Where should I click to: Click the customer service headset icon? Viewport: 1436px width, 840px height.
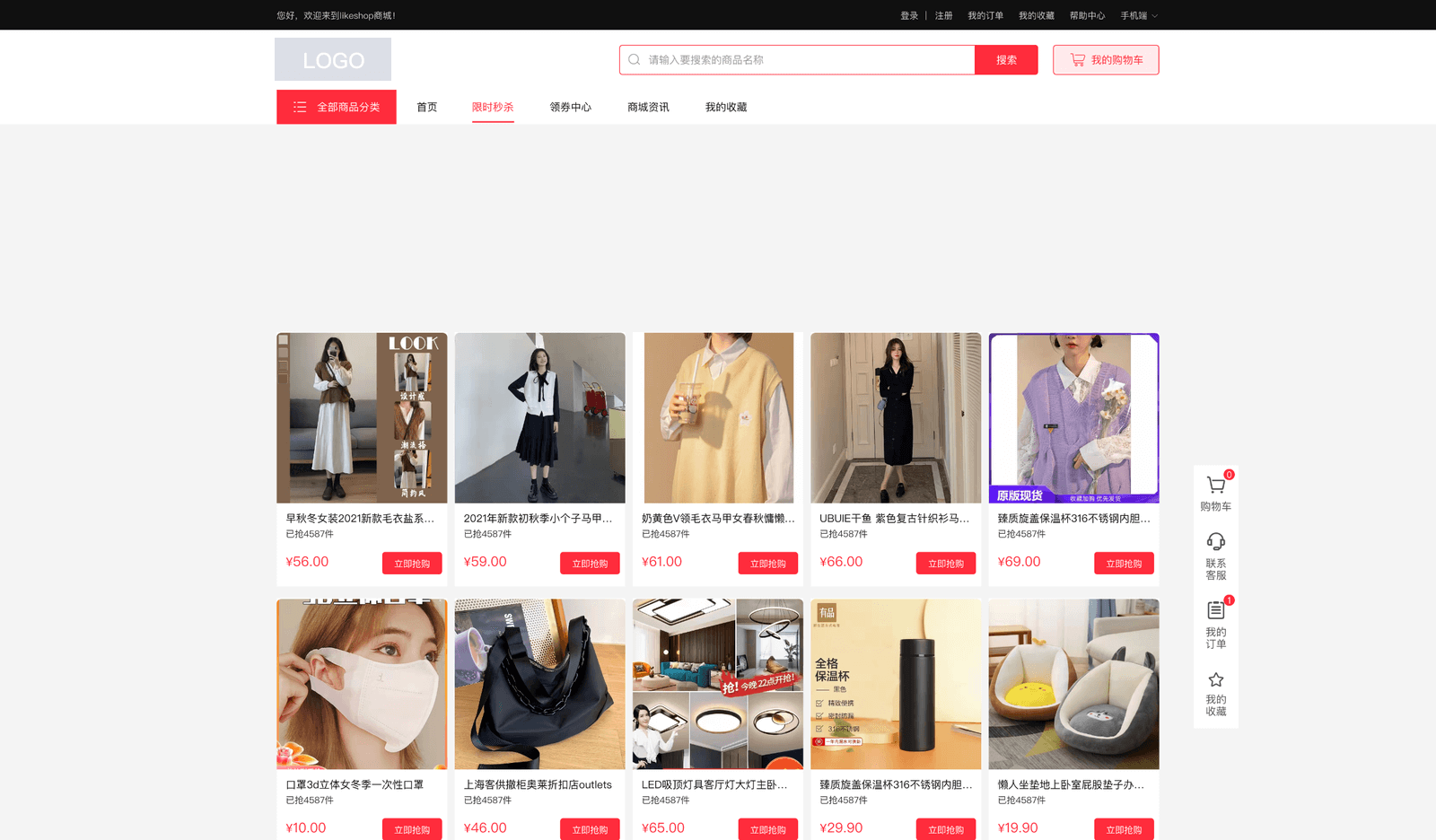tap(1215, 541)
